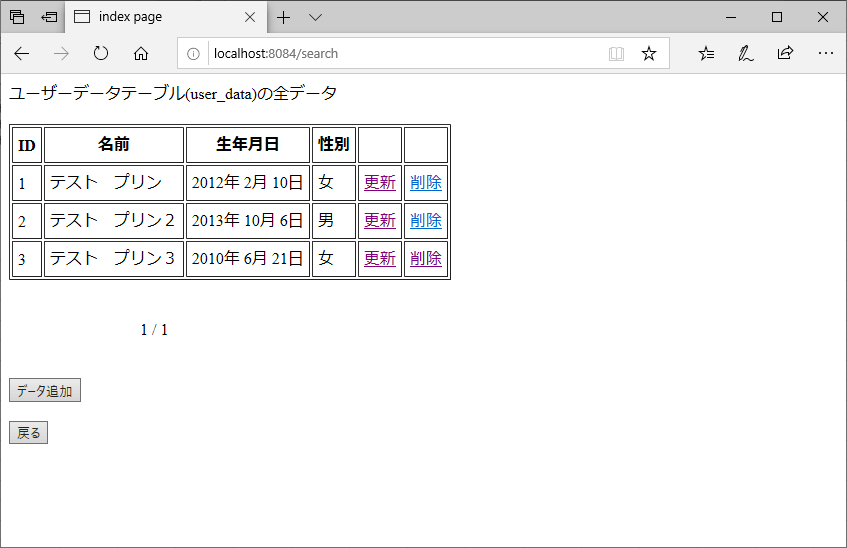This screenshot has height=548, width=847.
Task: Set these tabs aside
Action: pyautogui.click(x=48, y=17)
